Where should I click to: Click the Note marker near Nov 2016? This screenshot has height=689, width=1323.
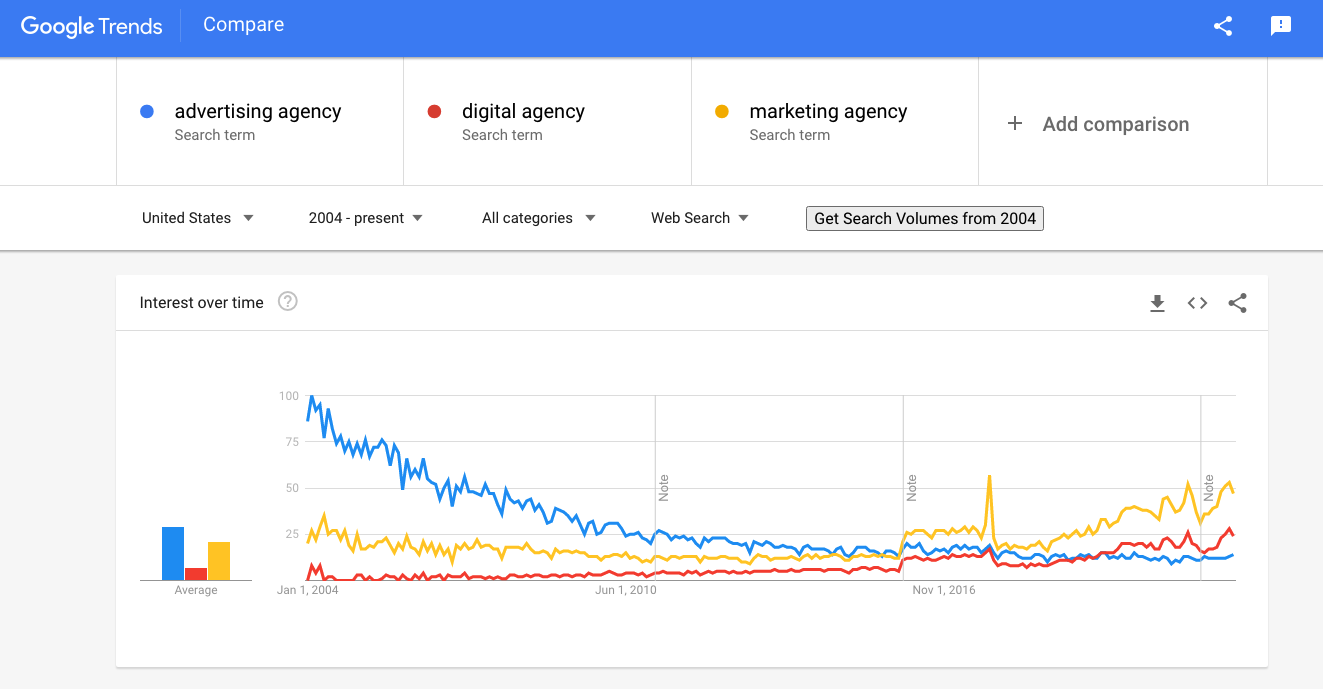[912, 488]
